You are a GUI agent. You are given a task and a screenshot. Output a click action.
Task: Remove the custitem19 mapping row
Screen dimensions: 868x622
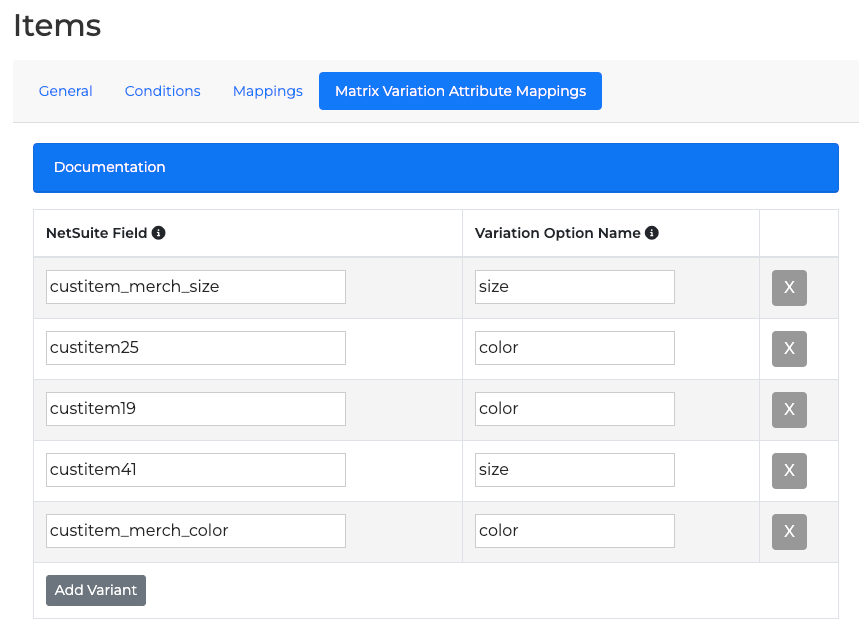[x=789, y=410]
